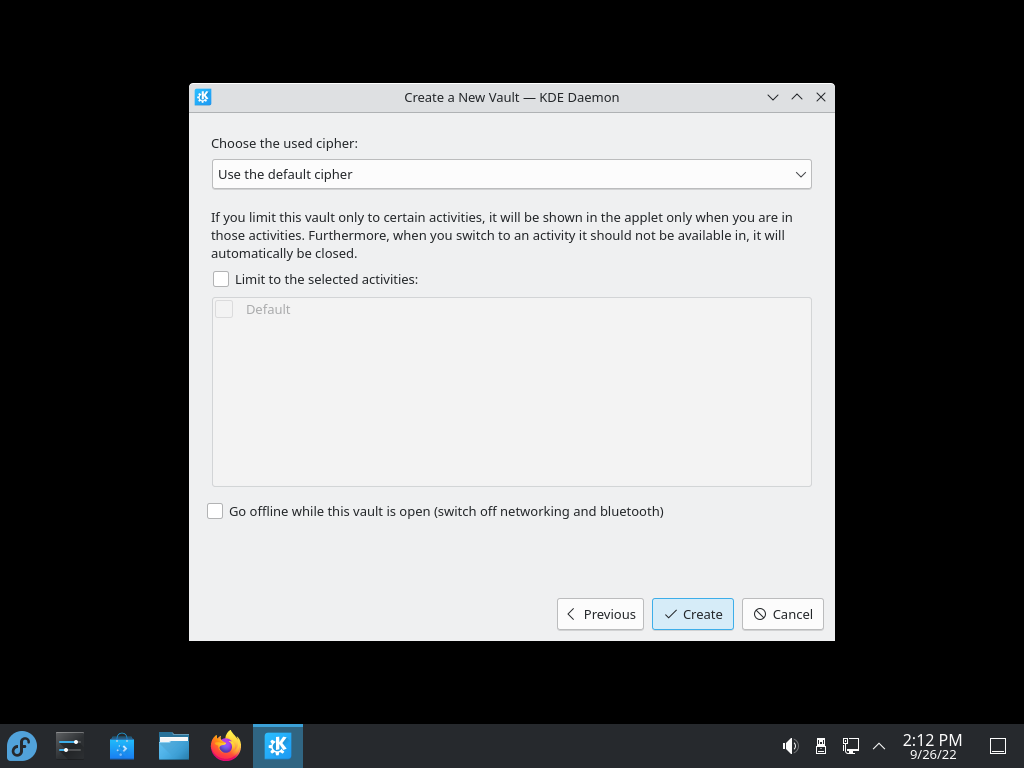Click the Show Desktop icon

tap(998, 746)
